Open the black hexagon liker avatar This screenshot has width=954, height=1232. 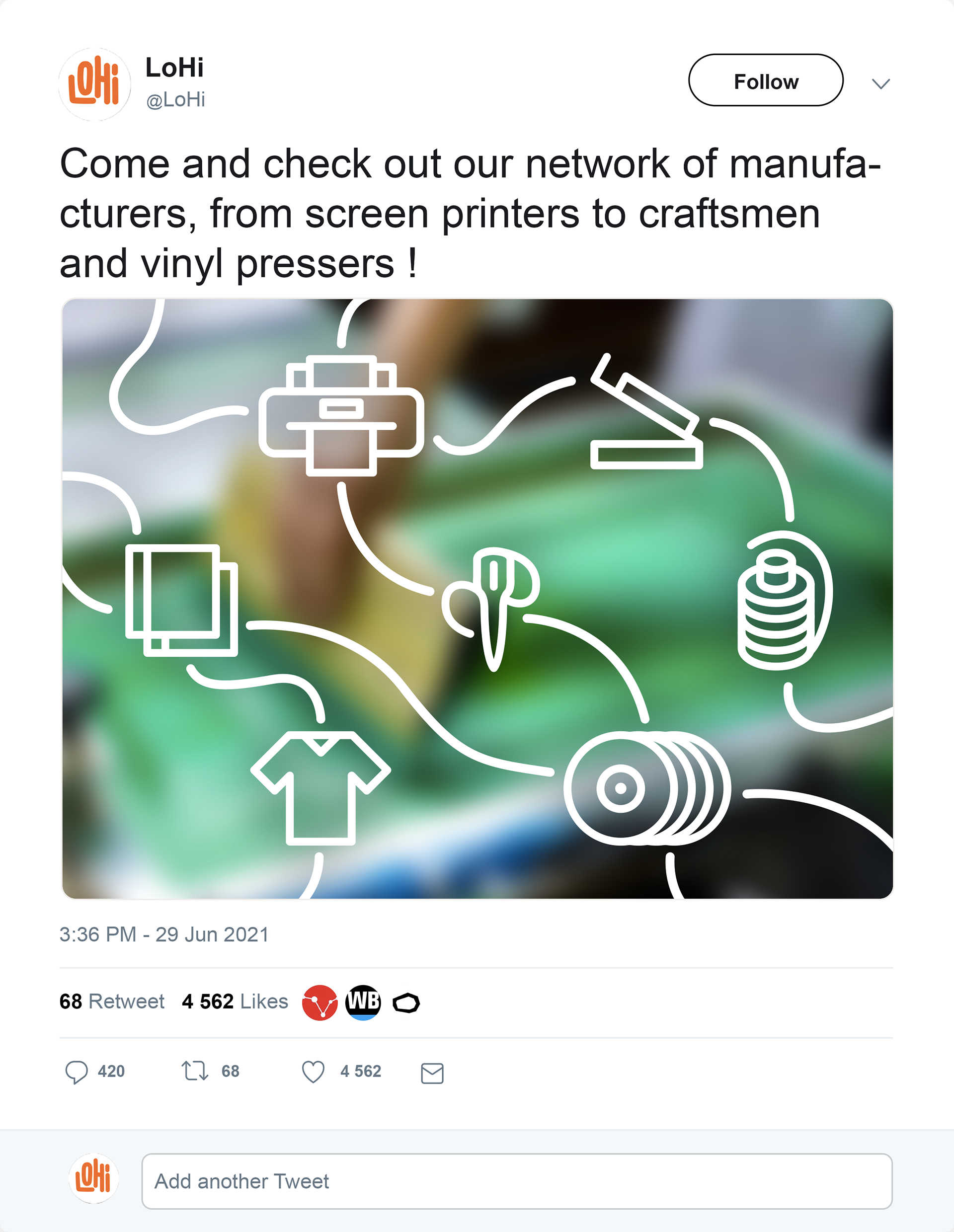tap(406, 1003)
